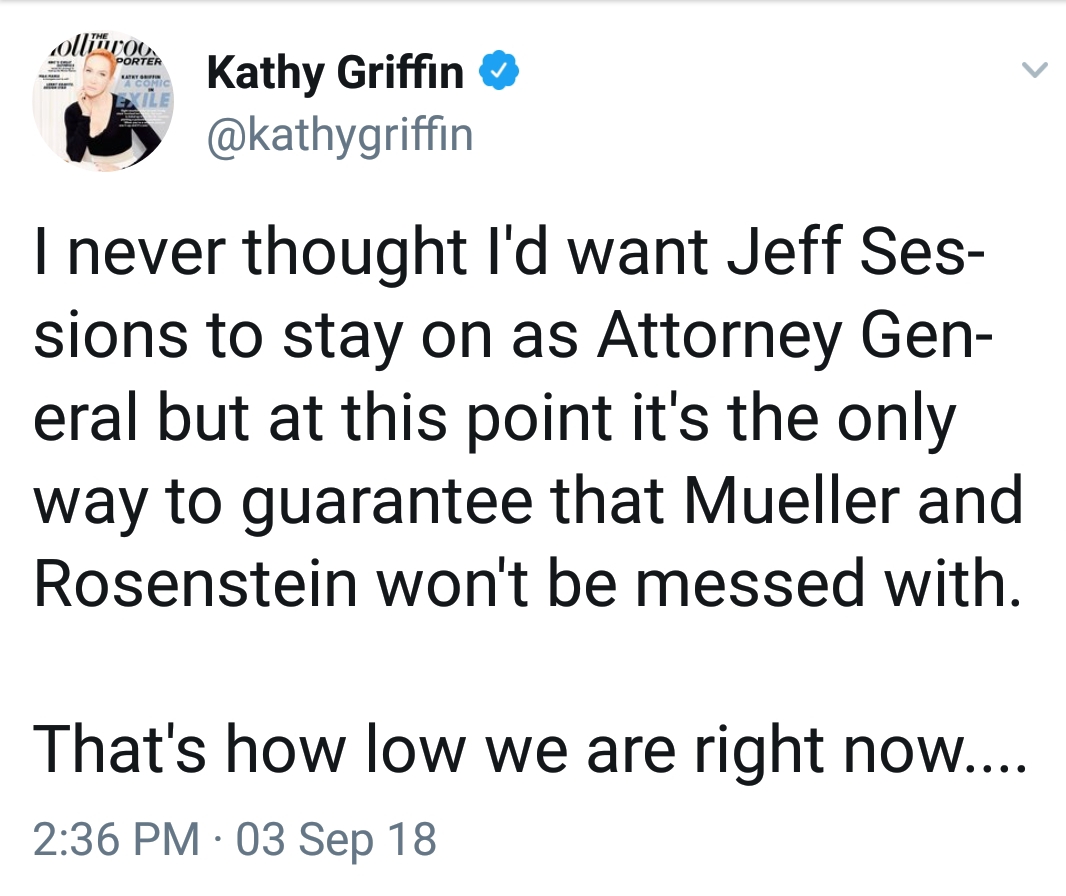This screenshot has width=1066, height=896.
Task: Click "That's how low" closing line
Action: [x=240, y=747]
